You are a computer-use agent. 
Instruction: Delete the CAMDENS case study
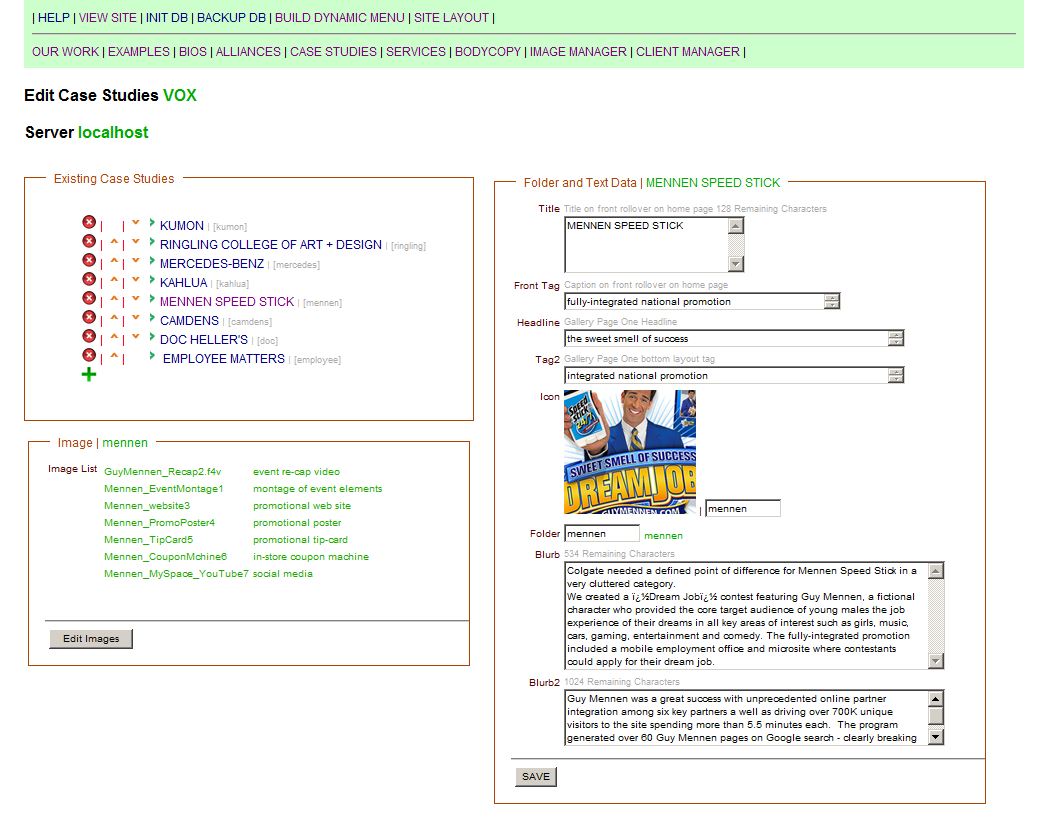89,317
